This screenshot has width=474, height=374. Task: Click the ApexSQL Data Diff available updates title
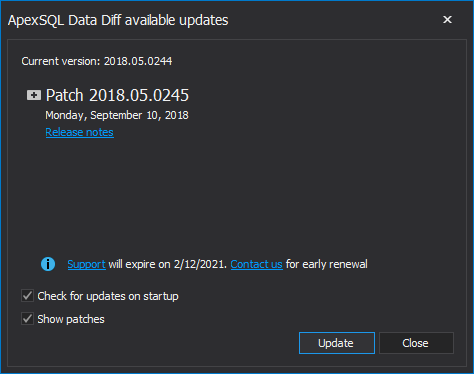pos(118,20)
